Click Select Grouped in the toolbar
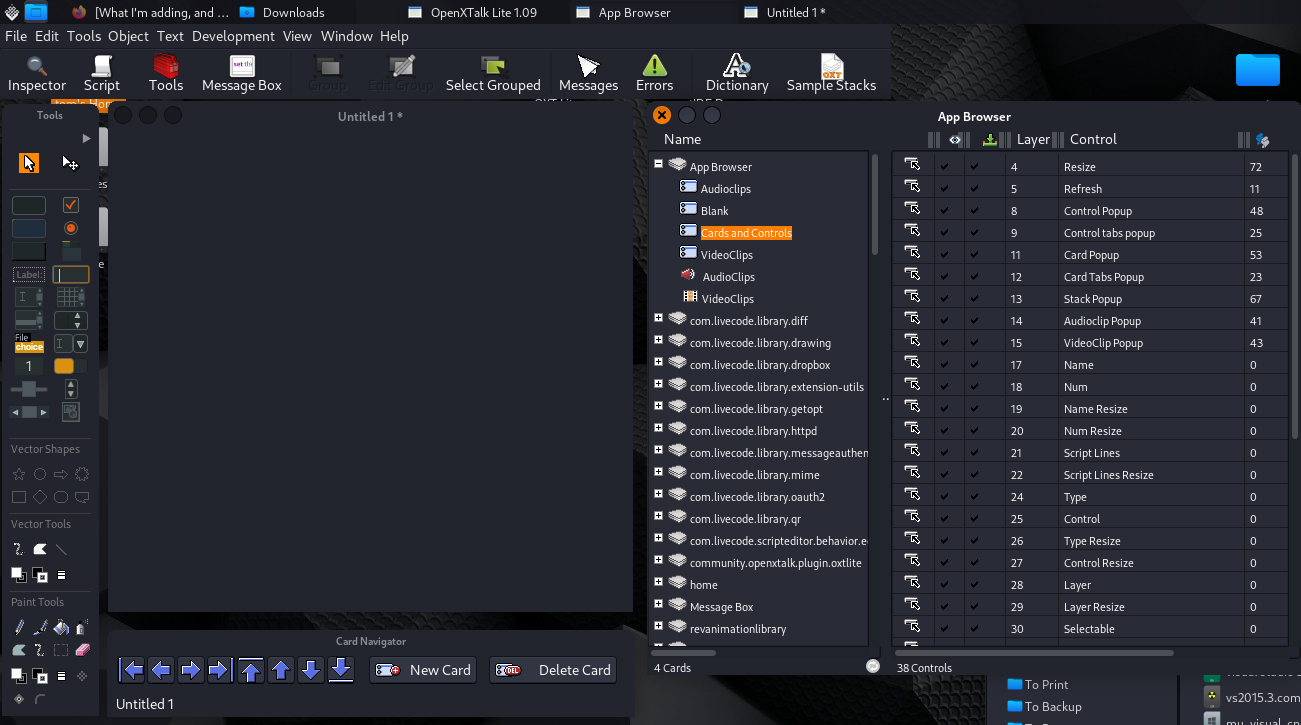Image resolution: width=1301 pixels, height=725 pixels. [493, 74]
